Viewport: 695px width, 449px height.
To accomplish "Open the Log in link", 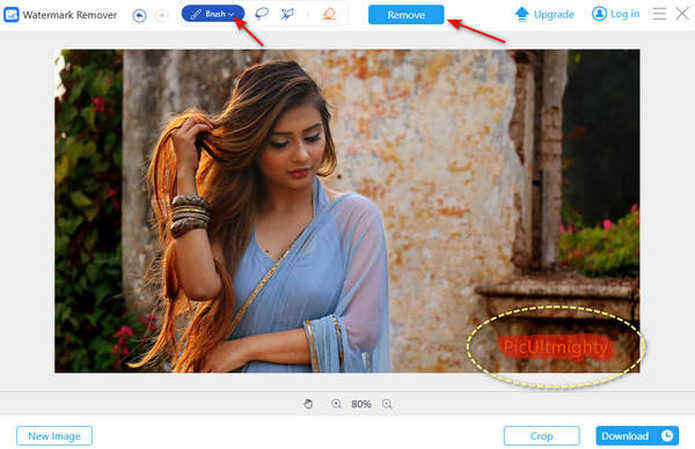I will [625, 14].
